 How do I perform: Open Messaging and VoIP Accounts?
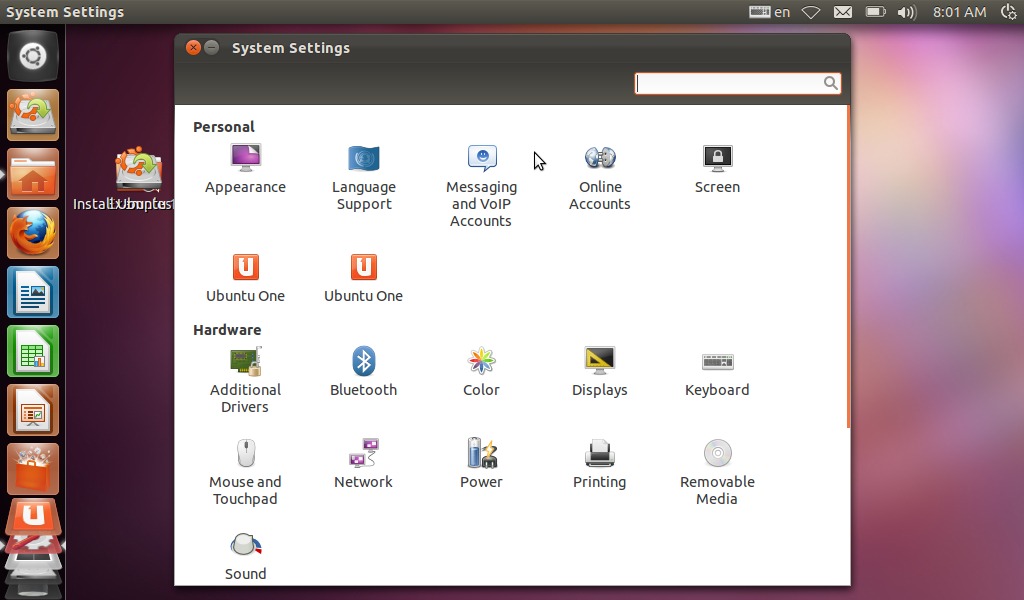pyautogui.click(x=481, y=186)
